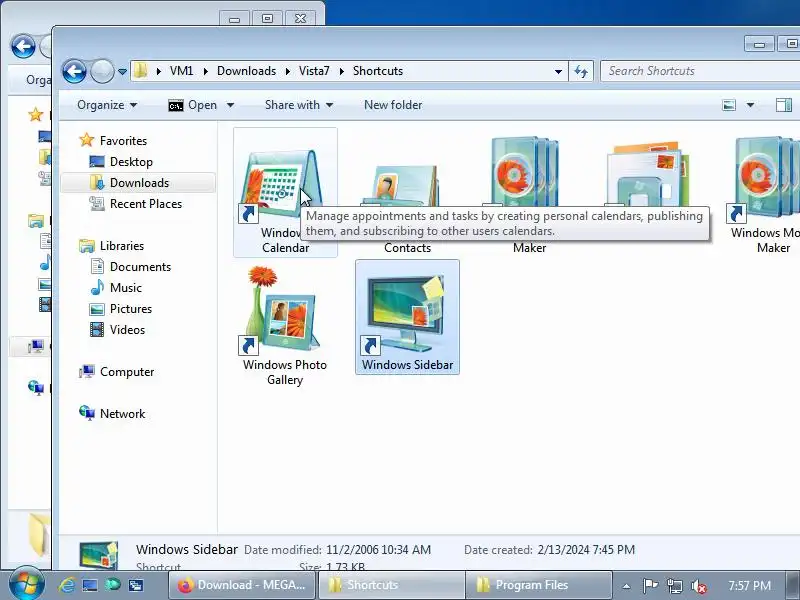
Task: Launch Internet Explorer from the taskbar
Action: click(67, 585)
